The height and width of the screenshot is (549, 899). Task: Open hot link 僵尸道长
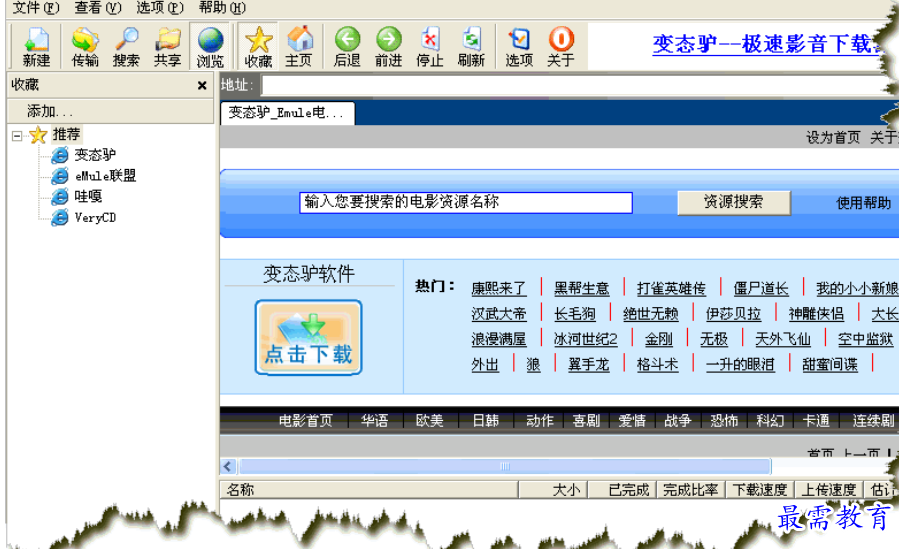click(x=761, y=288)
